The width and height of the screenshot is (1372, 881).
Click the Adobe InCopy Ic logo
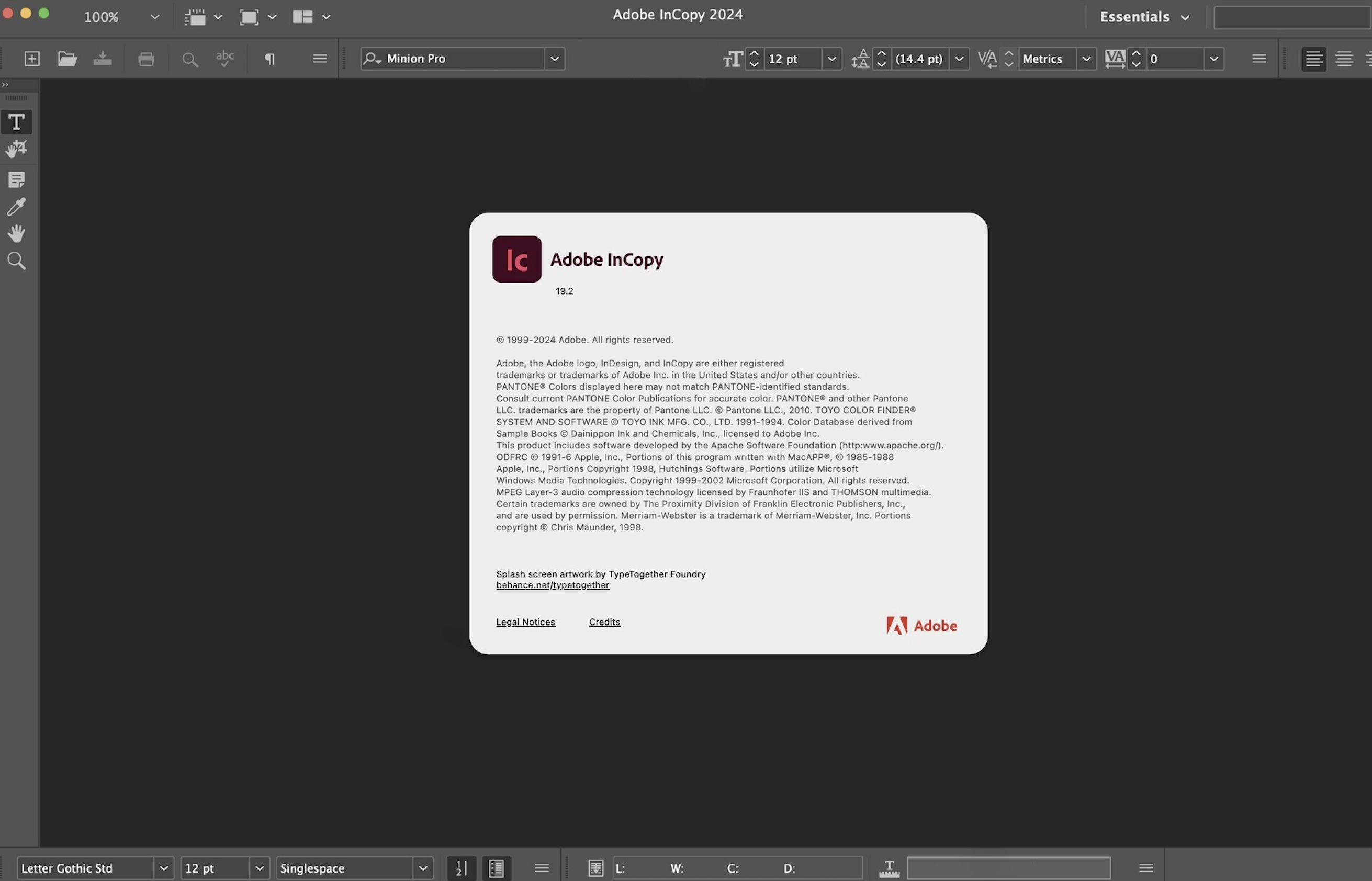[x=516, y=259]
